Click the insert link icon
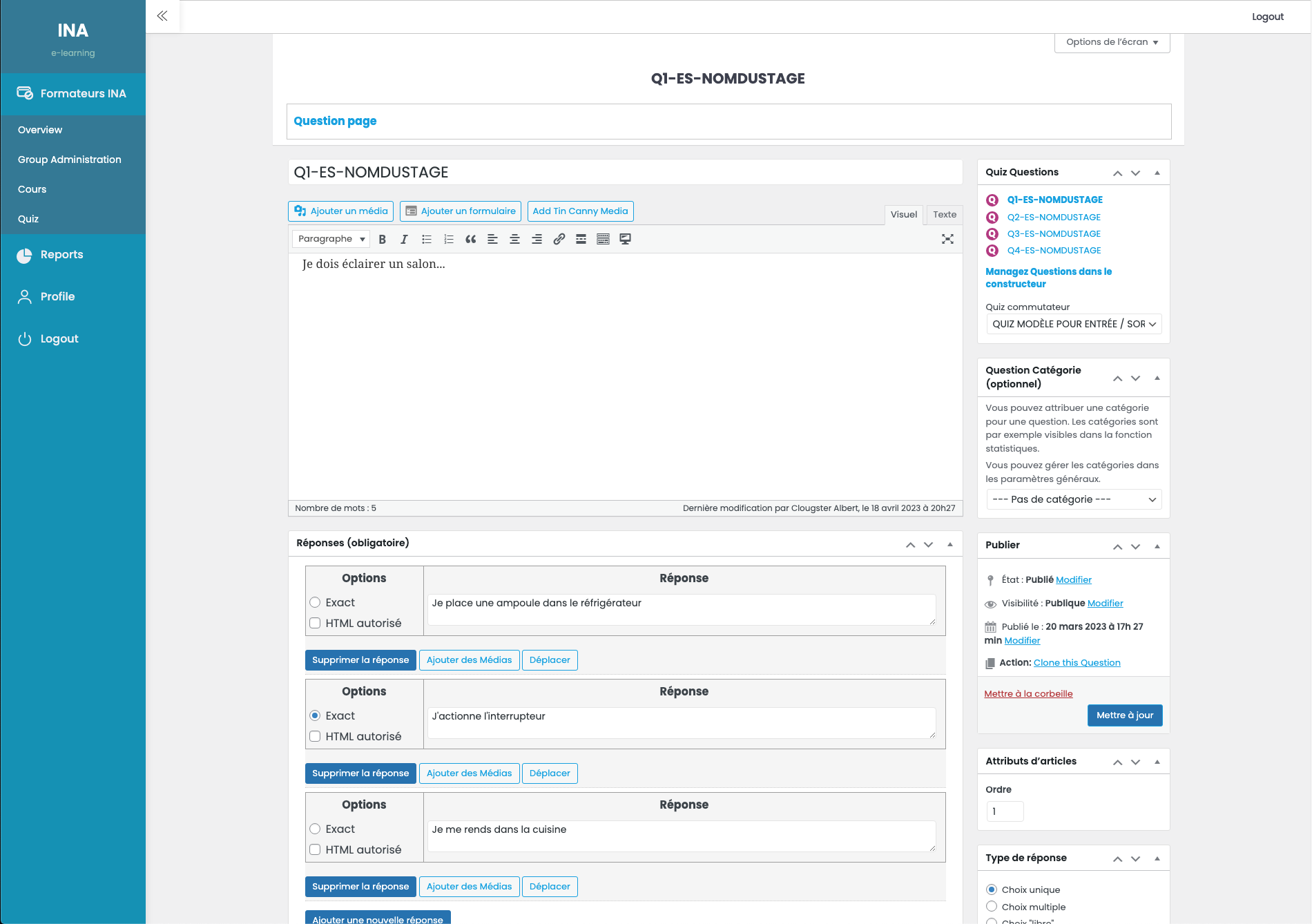1312x924 pixels. 559,239
